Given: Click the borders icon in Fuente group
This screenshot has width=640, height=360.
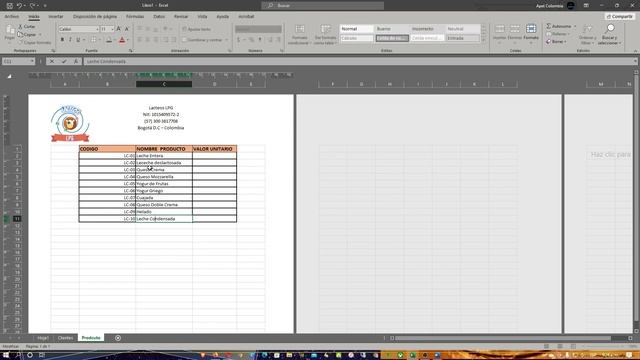Looking at the screenshot, I should pyautogui.click(x=93, y=40).
